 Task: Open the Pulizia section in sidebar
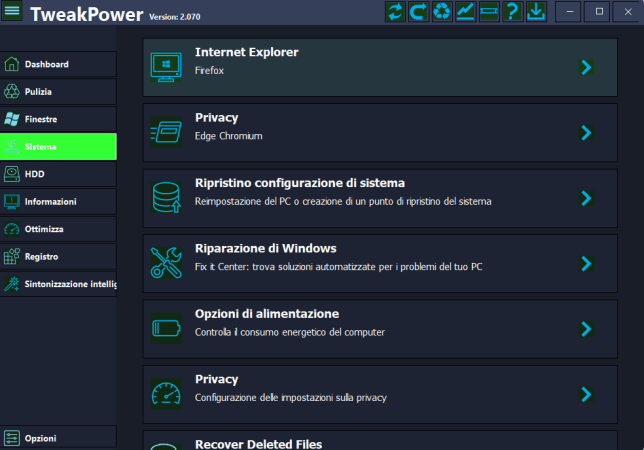coord(40,92)
